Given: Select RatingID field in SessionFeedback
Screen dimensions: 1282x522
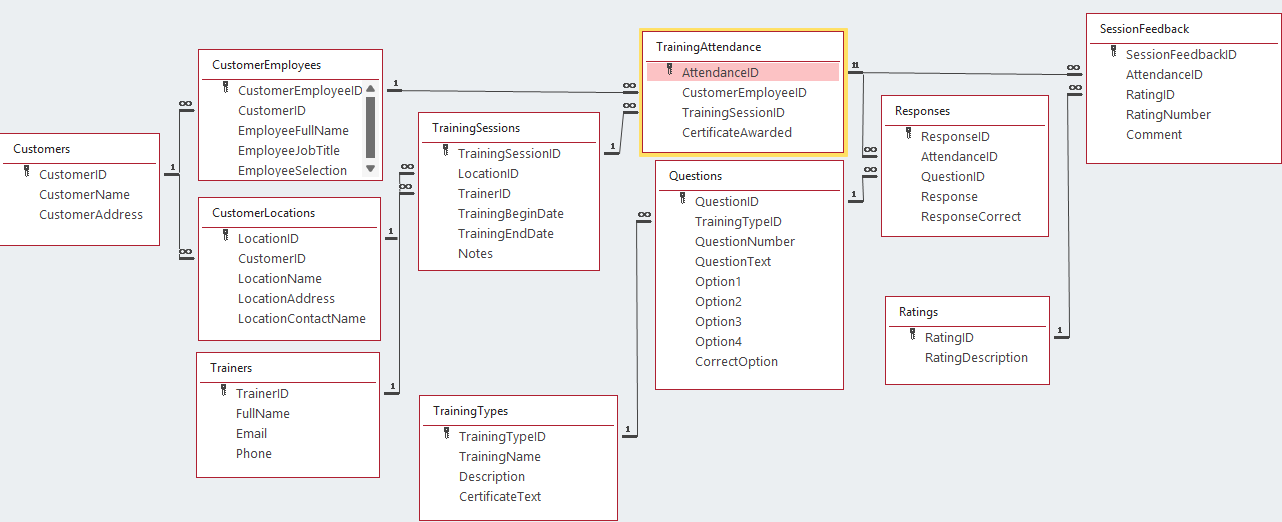Looking at the screenshot, I should point(1150,94).
